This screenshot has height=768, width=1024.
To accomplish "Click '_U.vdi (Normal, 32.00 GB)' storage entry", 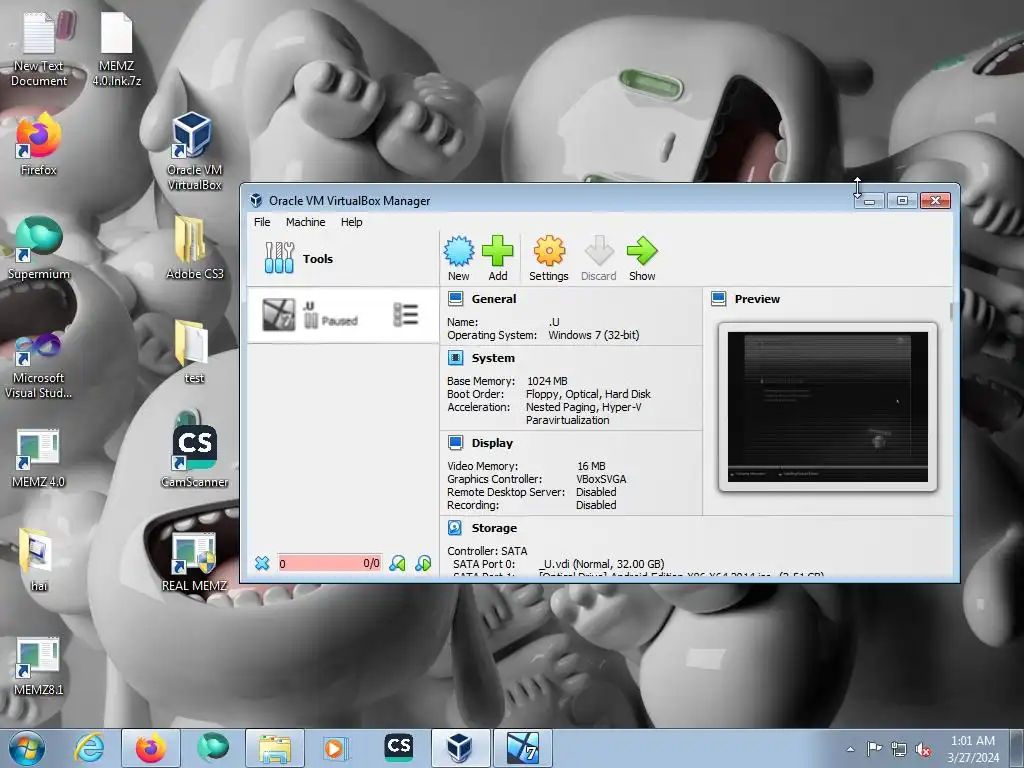I will point(602,564).
